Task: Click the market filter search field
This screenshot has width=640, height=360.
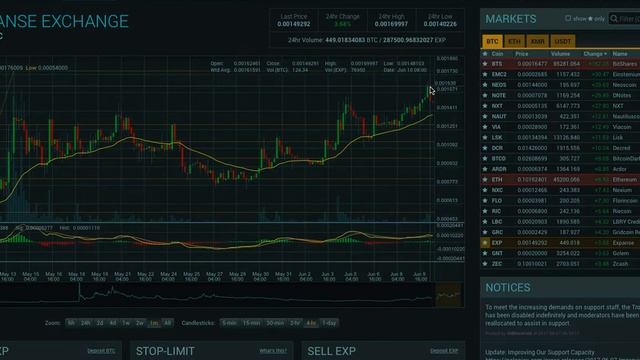Action: [624, 18]
